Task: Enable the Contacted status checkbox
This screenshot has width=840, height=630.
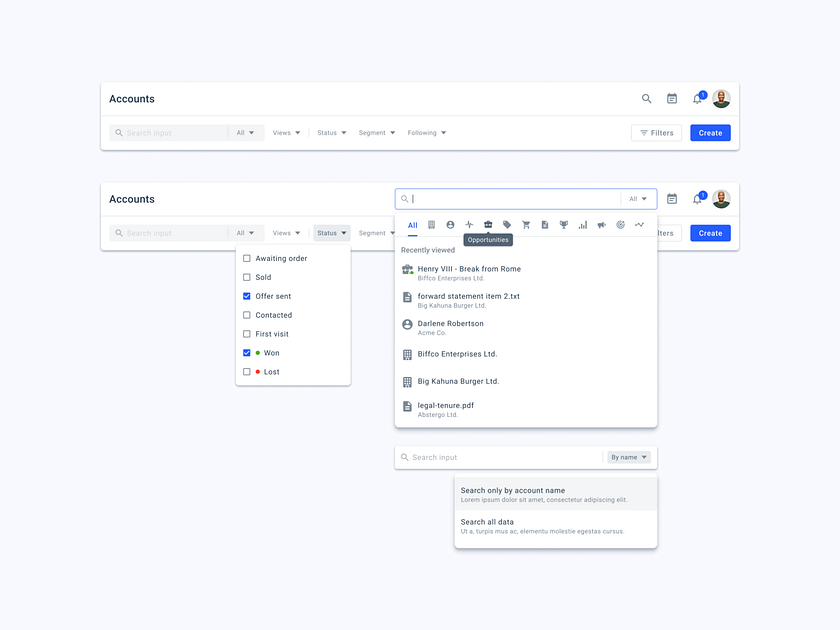Action: 246,315
